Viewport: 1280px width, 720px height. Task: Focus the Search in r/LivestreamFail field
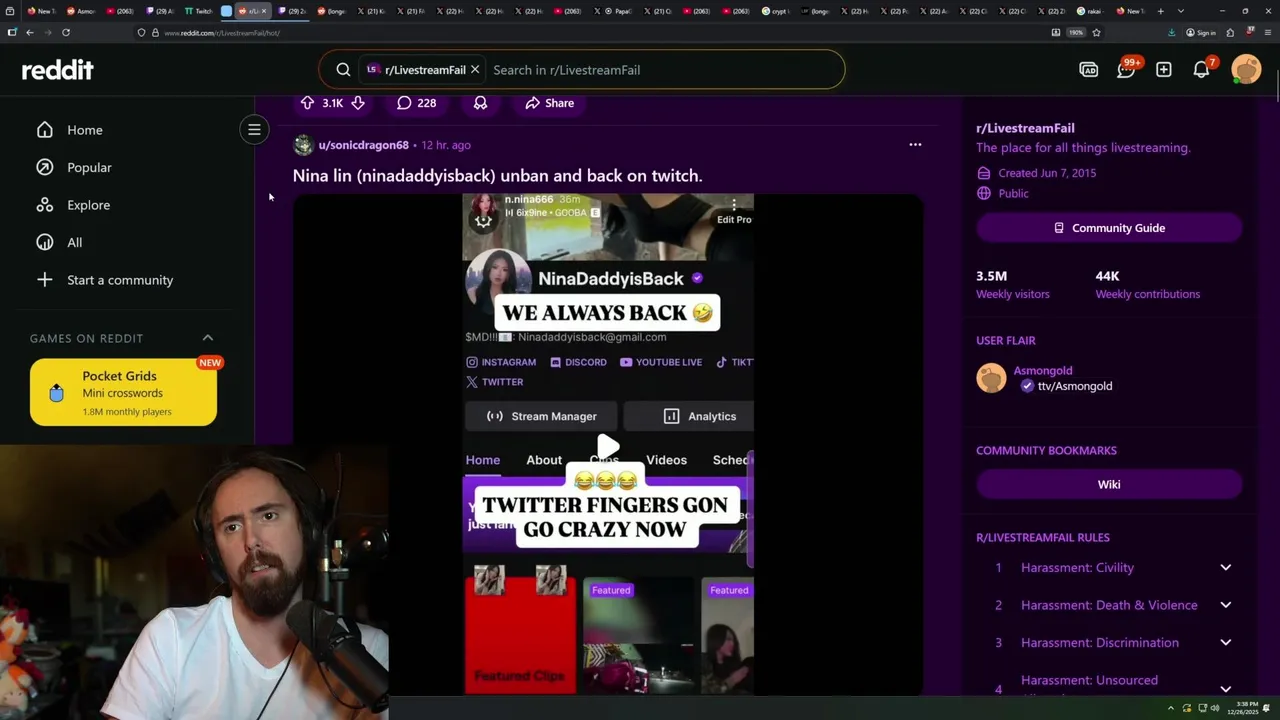tap(660, 70)
